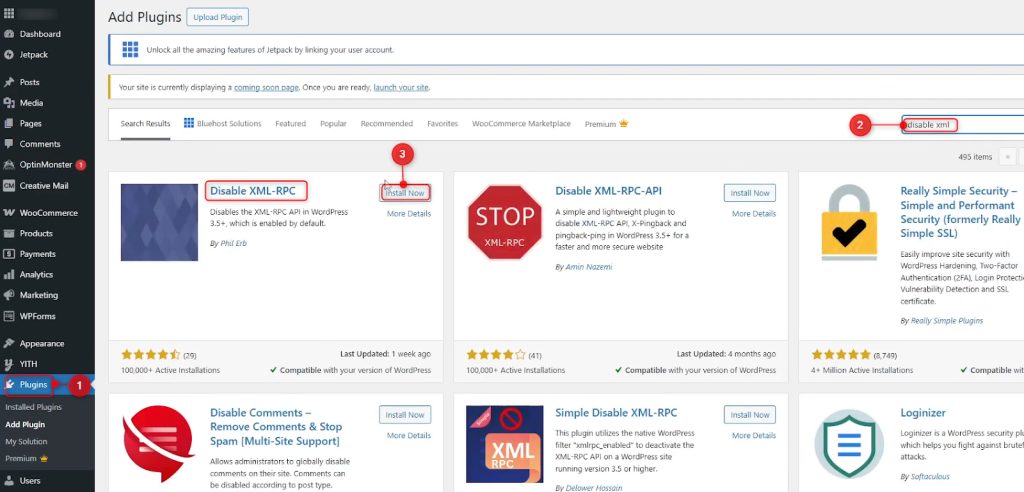Open More Details for Disable Comments
Screen dimensions: 1024x492
(x=409, y=435)
